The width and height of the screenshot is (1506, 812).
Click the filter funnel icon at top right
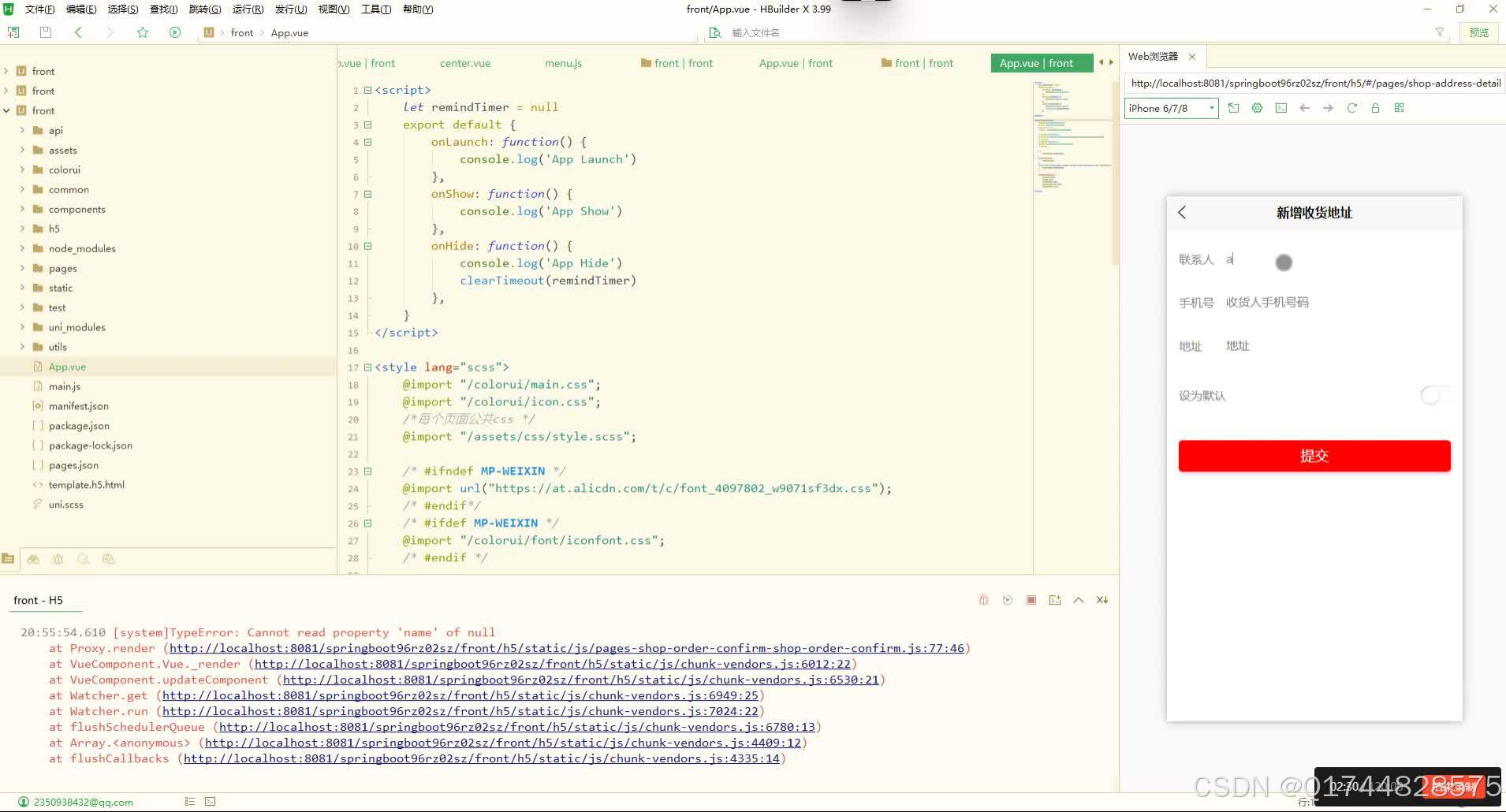(x=1440, y=32)
